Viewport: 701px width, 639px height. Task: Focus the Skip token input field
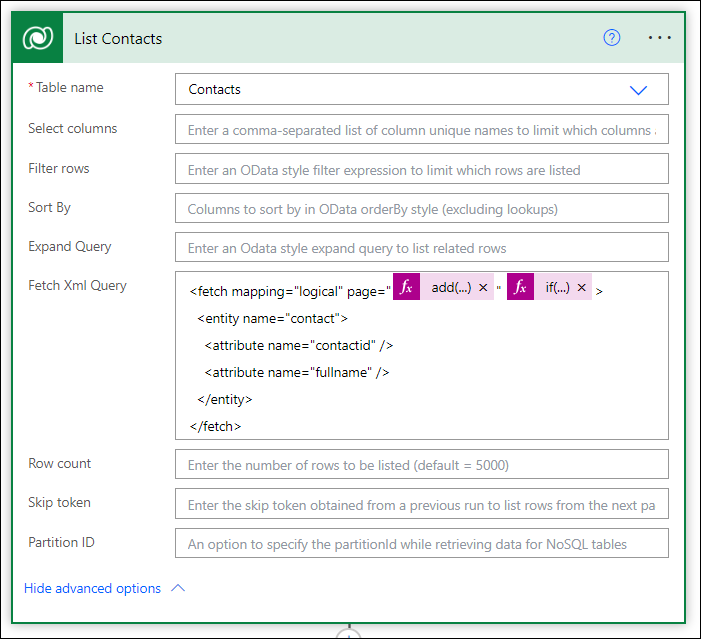[422, 504]
